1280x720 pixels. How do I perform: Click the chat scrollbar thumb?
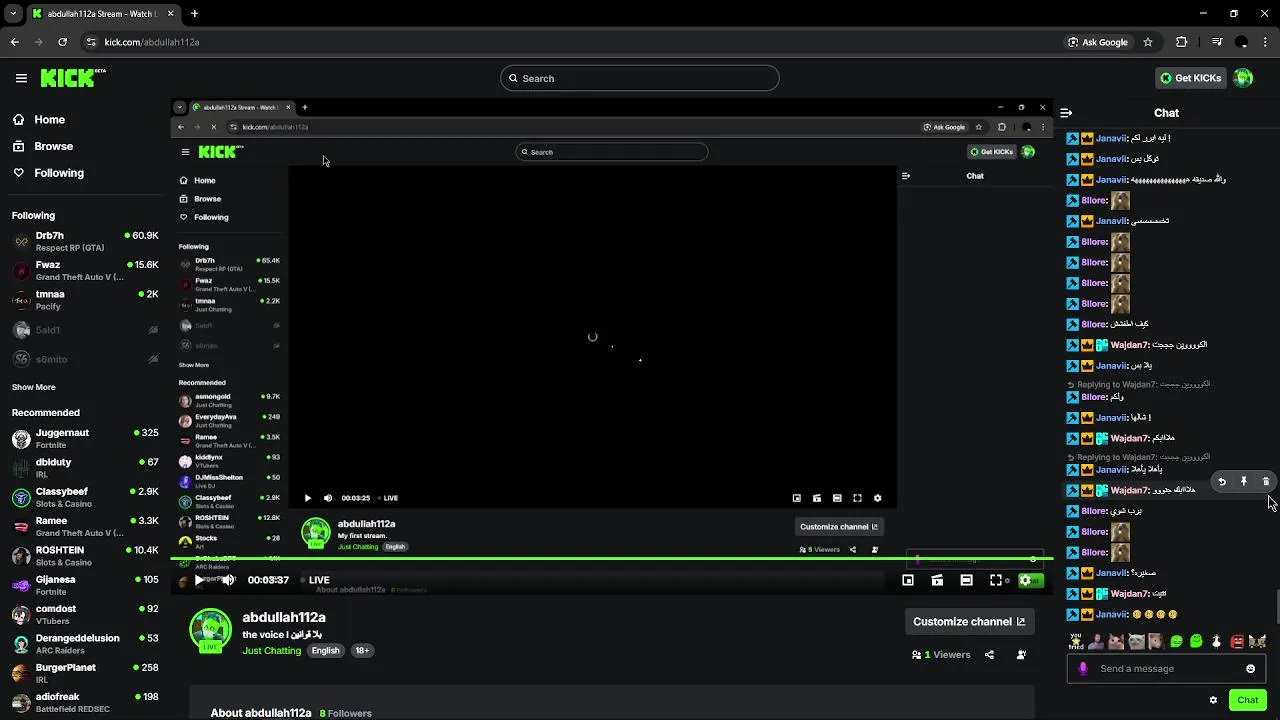(1276, 606)
